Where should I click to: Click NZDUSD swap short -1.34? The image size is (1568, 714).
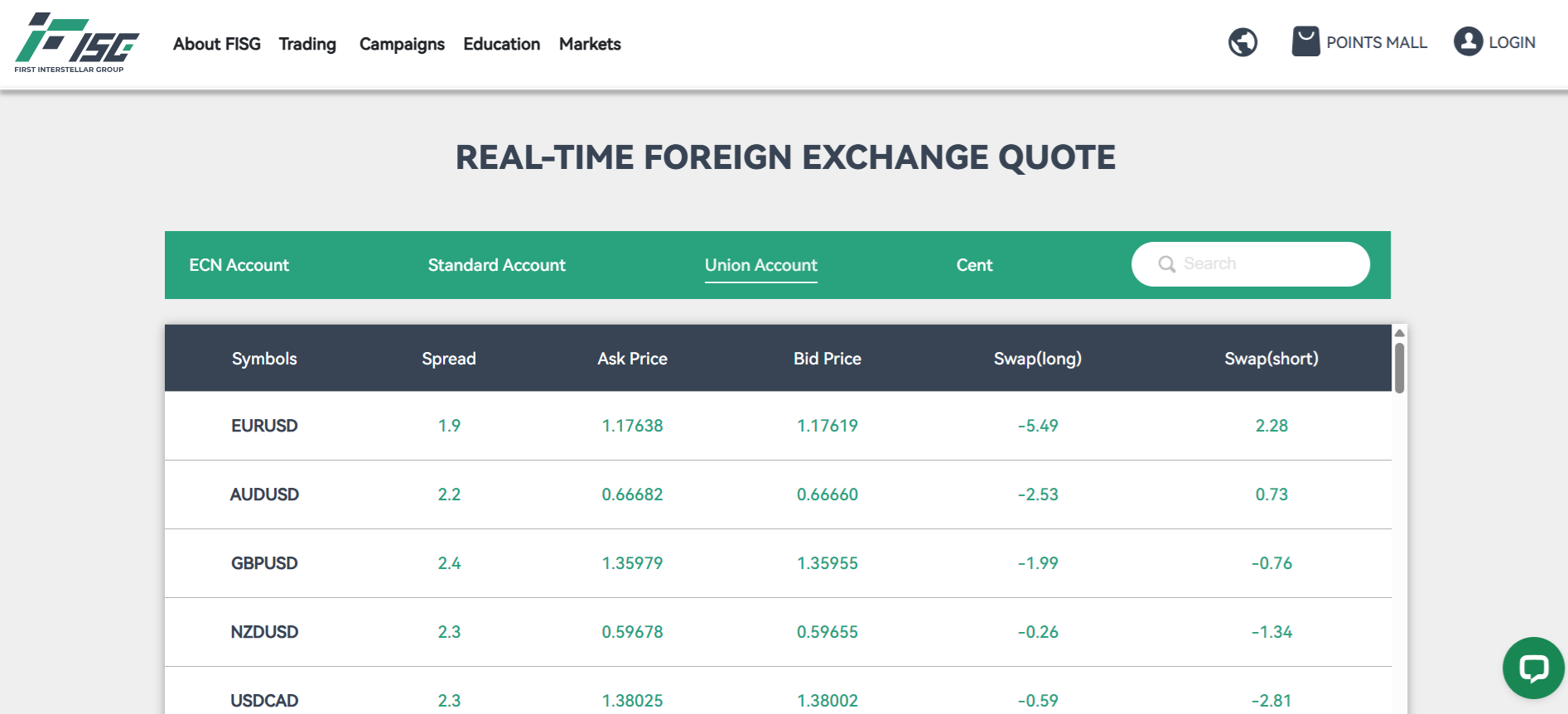pyautogui.click(x=1271, y=632)
